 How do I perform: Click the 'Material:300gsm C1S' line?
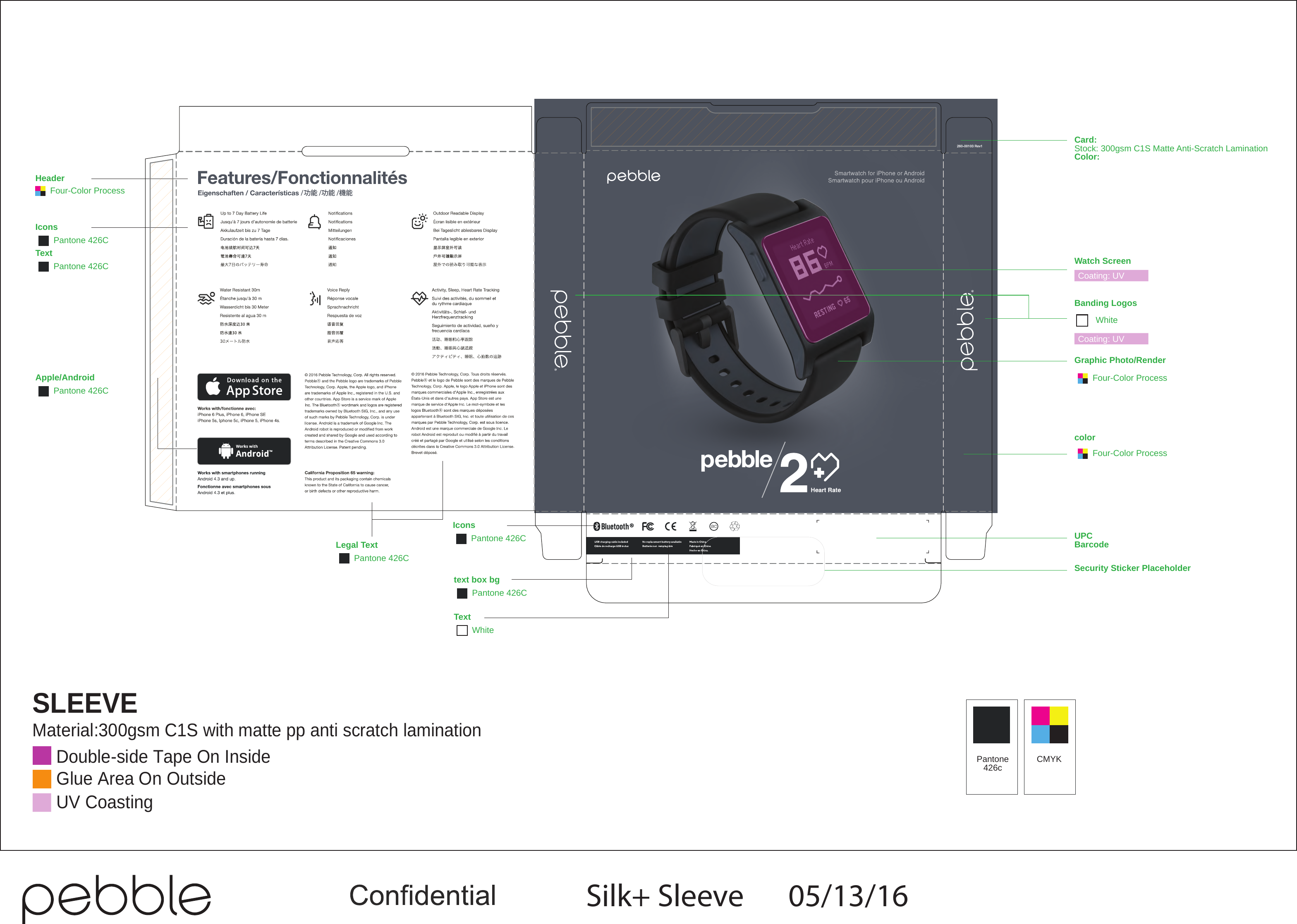(x=257, y=730)
